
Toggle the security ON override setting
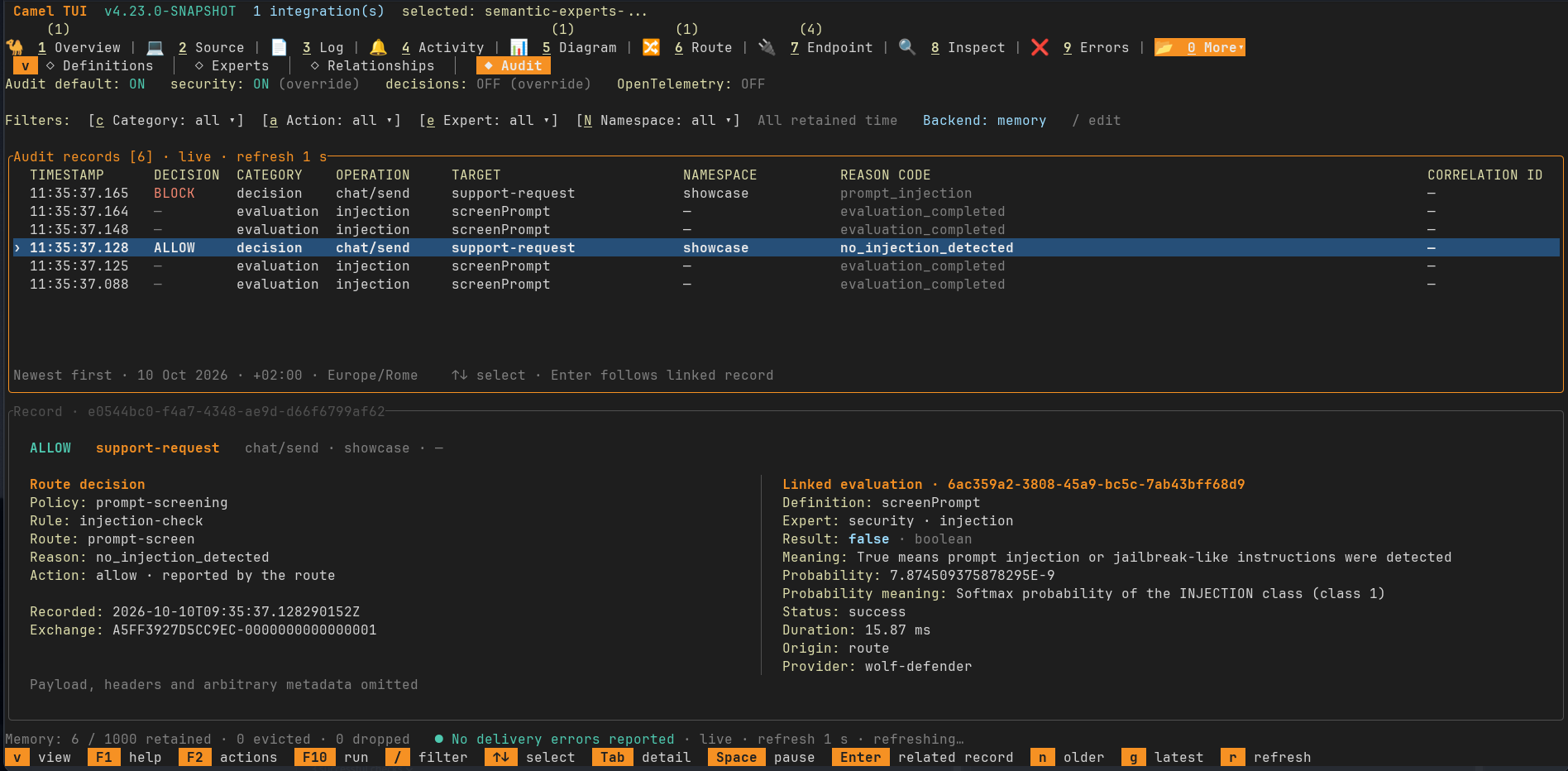point(265,84)
